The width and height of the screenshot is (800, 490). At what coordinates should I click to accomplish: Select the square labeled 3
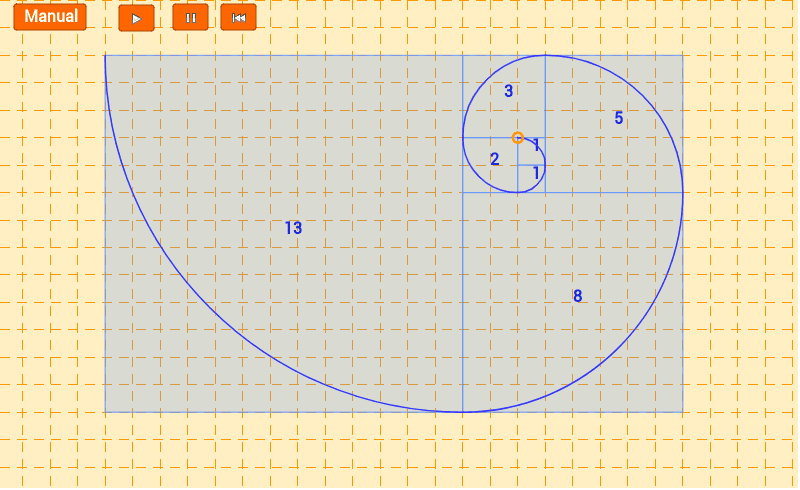tap(504, 96)
